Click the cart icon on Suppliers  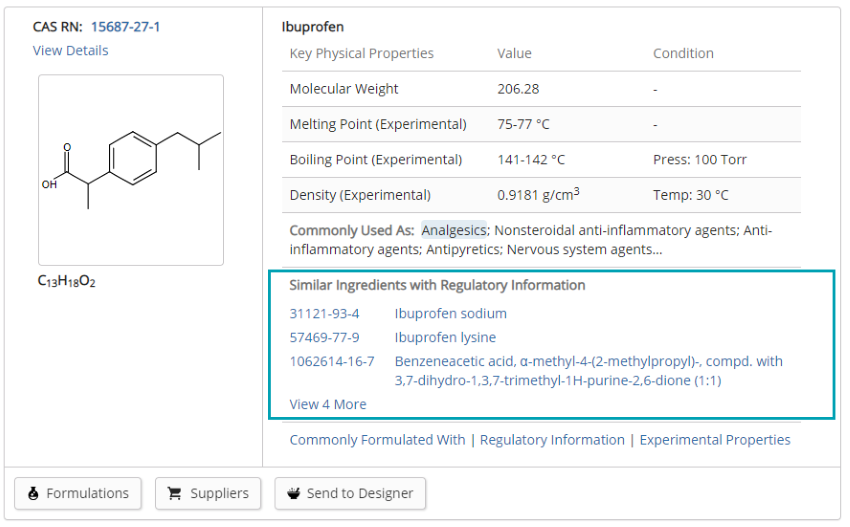pyautogui.click(x=175, y=493)
